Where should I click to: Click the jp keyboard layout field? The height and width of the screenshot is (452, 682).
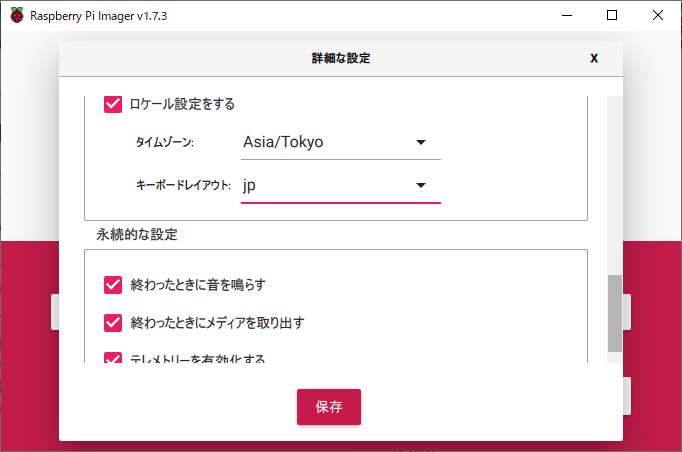(x=320, y=186)
